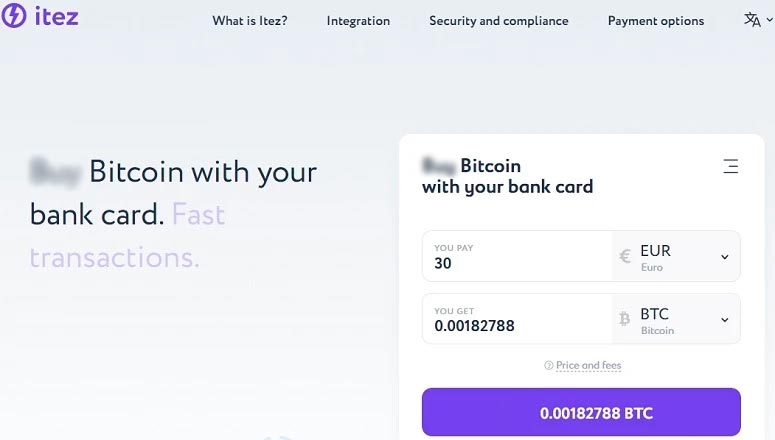
Task: Click the Fast transactions hero text
Action: (x=127, y=236)
